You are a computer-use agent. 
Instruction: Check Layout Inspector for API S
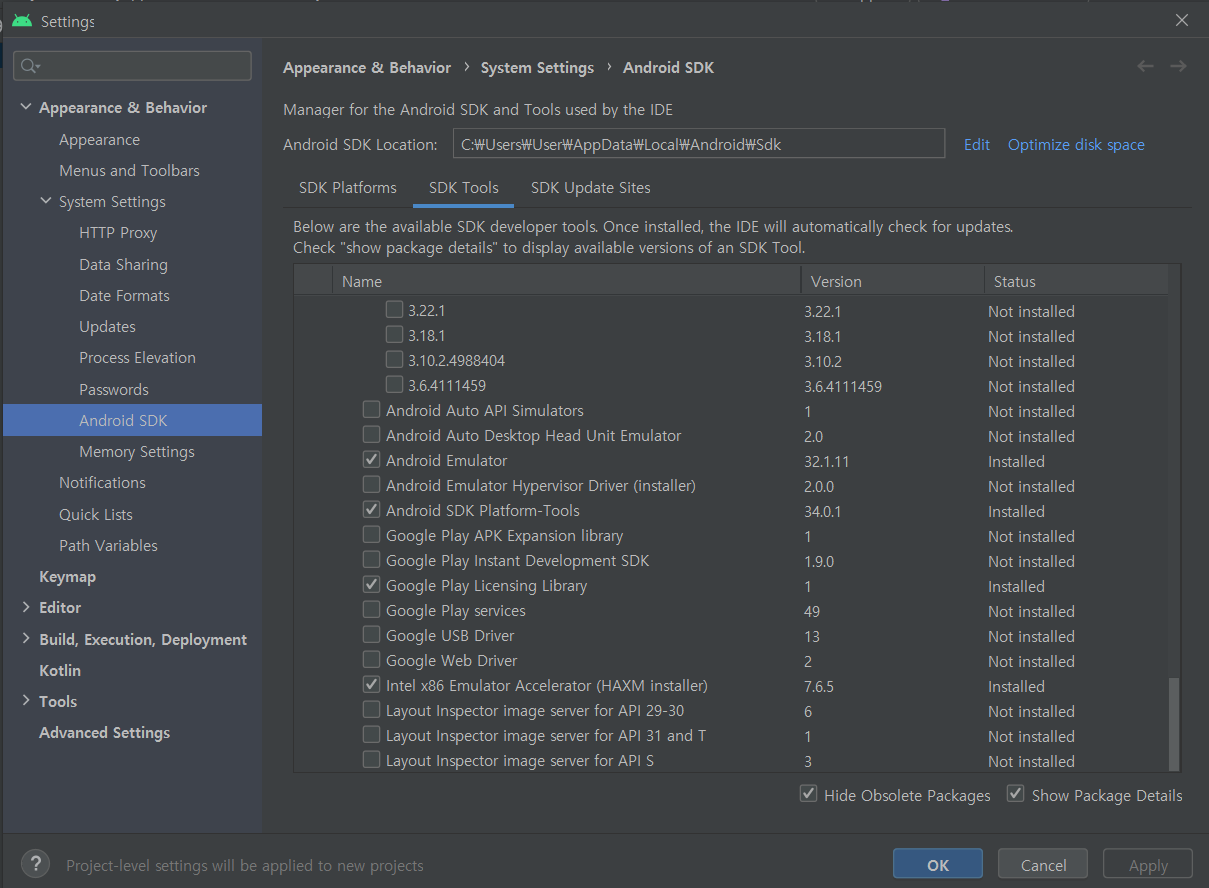pyautogui.click(x=371, y=760)
